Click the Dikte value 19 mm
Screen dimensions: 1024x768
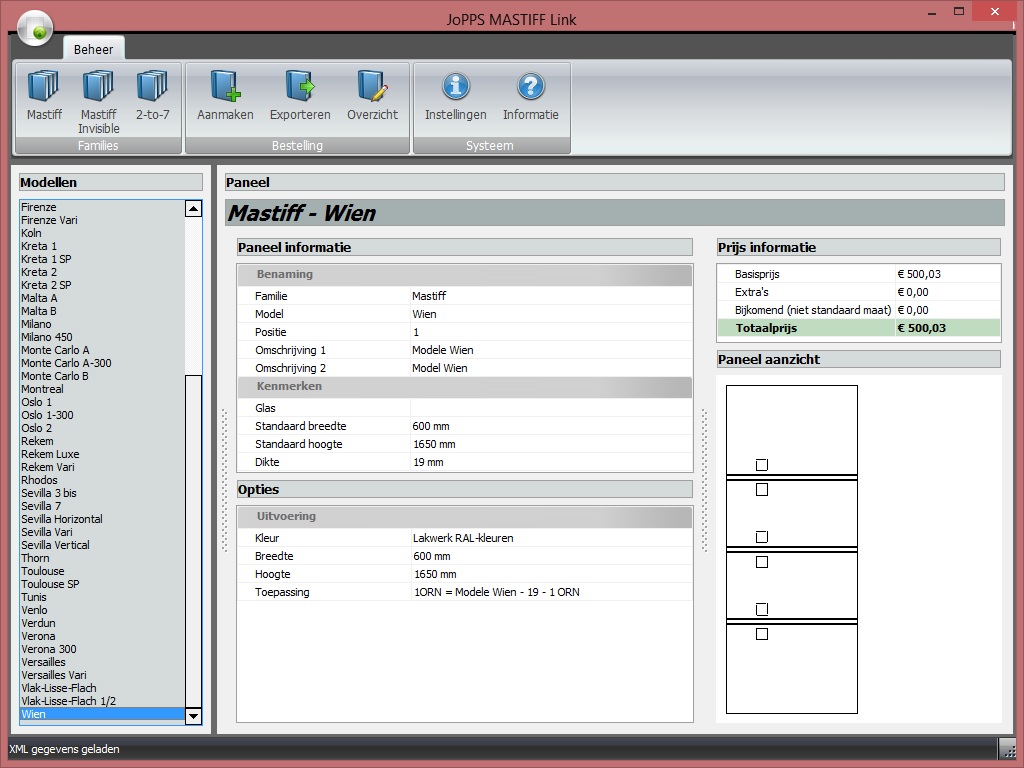point(428,462)
